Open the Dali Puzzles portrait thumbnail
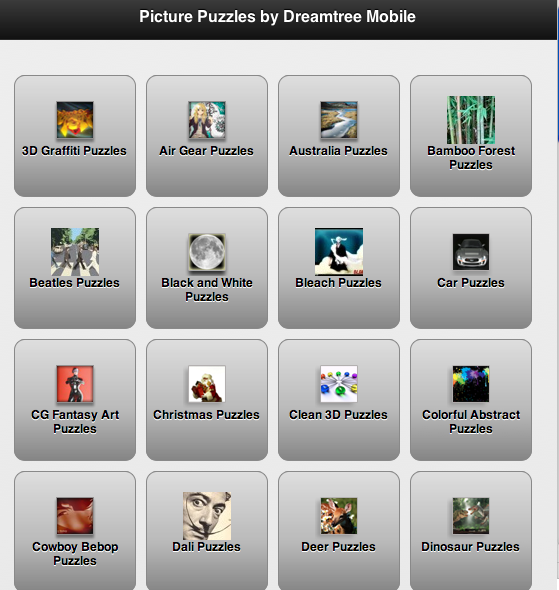 (207, 516)
